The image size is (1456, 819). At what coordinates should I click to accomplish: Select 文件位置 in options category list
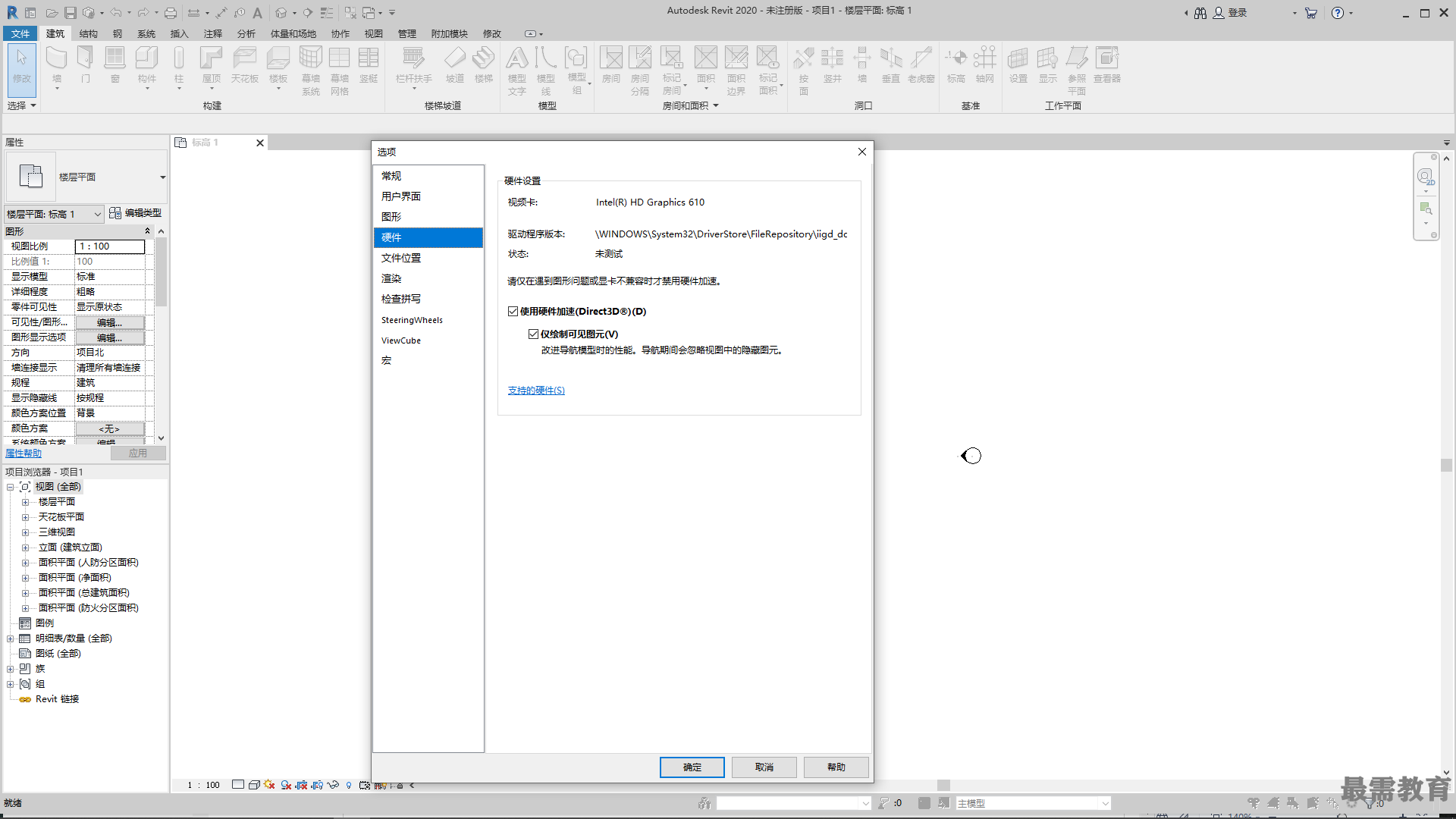428,258
